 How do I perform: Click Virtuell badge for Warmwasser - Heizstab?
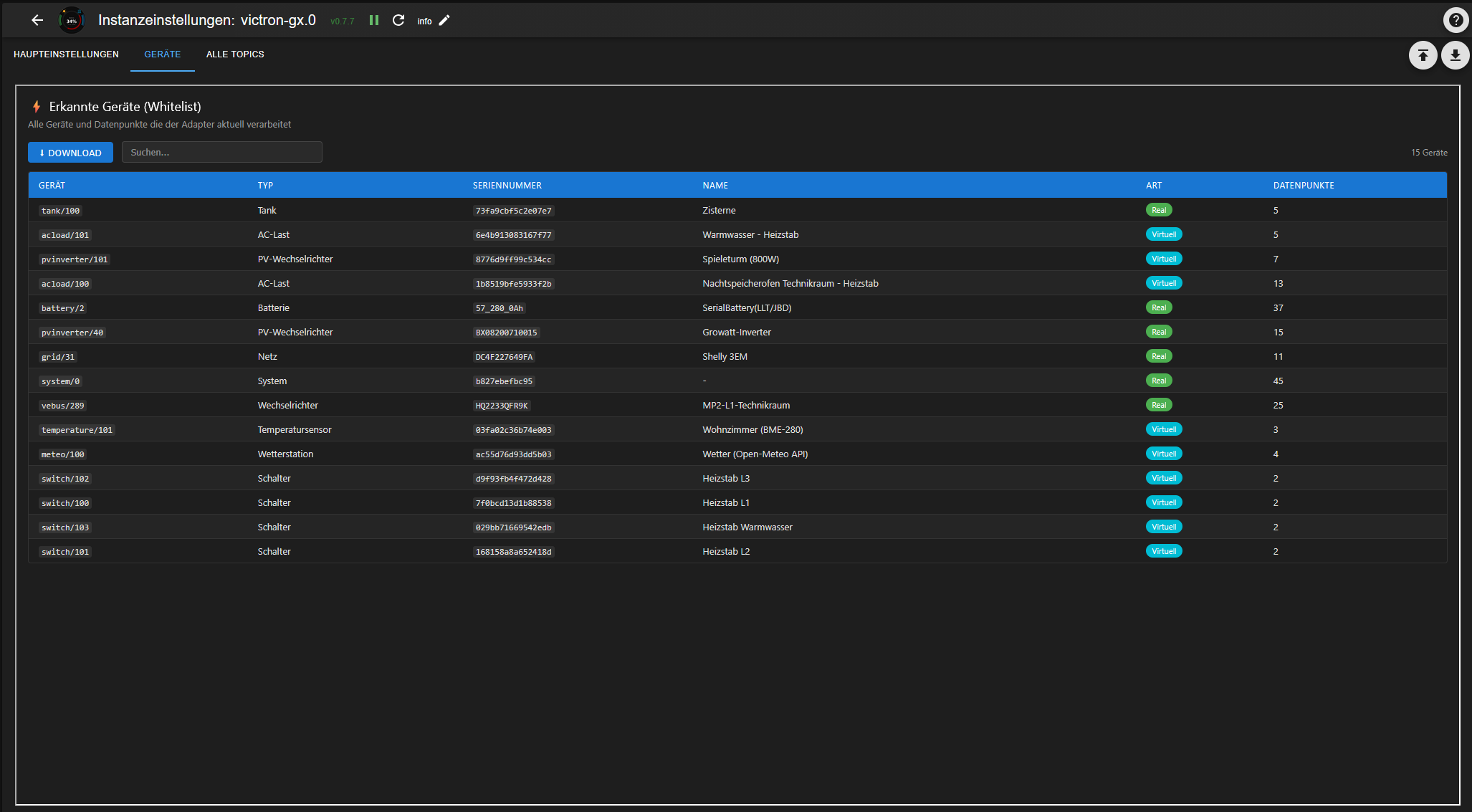click(1164, 234)
